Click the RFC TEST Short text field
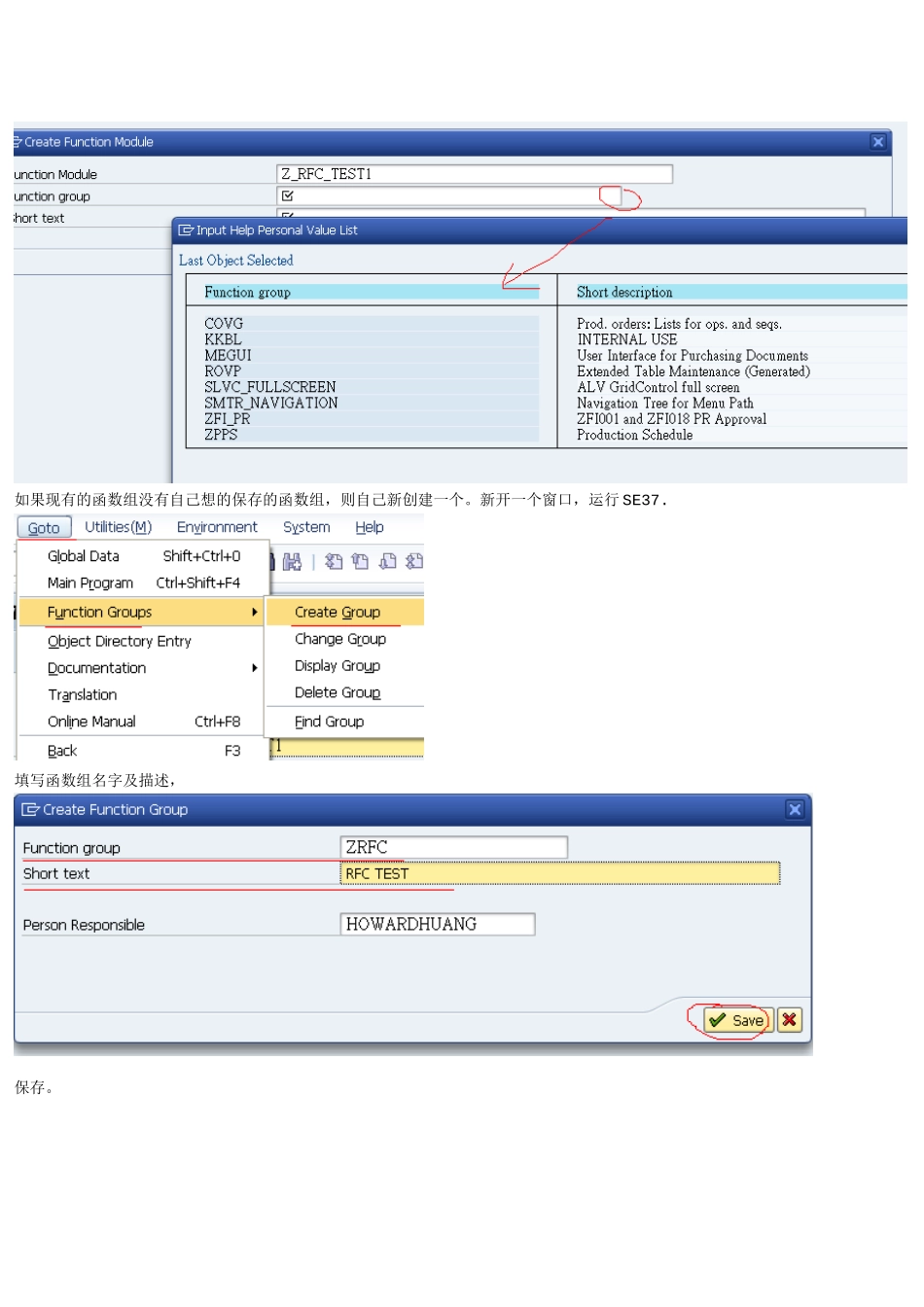 click(x=560, y=873)
